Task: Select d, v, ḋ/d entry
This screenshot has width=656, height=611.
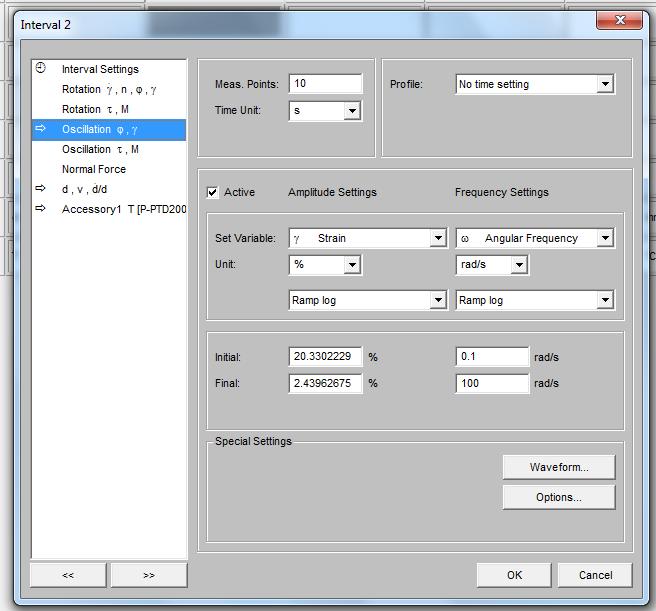Action: [109, 189]
